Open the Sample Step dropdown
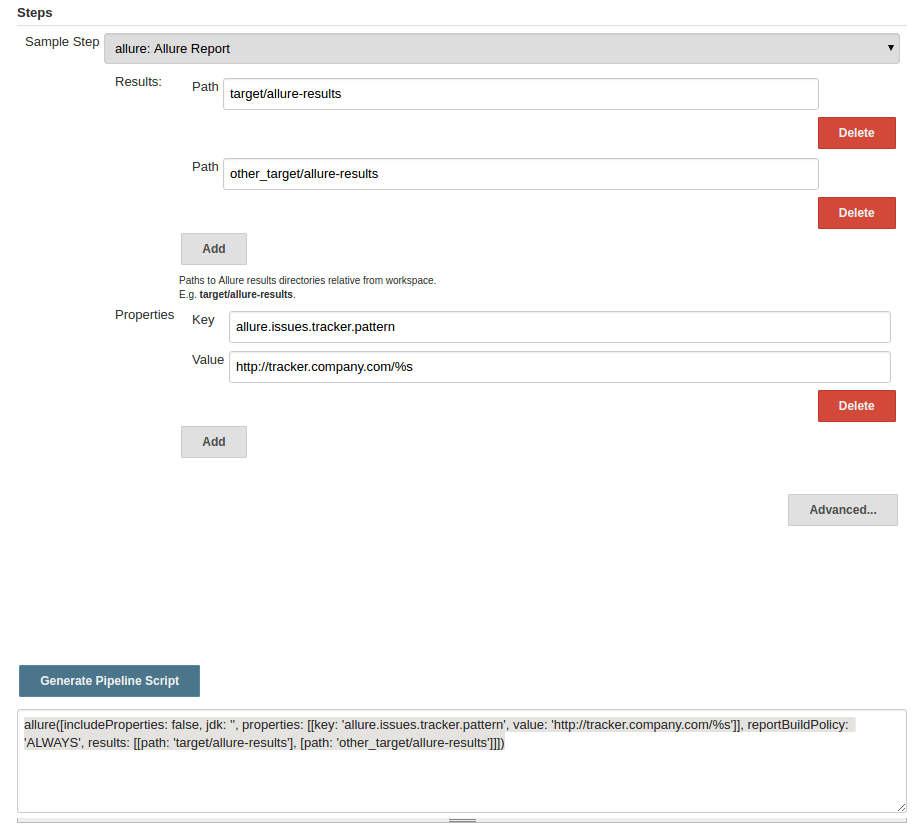Screen dimensions: 916x833 (501, 48)
